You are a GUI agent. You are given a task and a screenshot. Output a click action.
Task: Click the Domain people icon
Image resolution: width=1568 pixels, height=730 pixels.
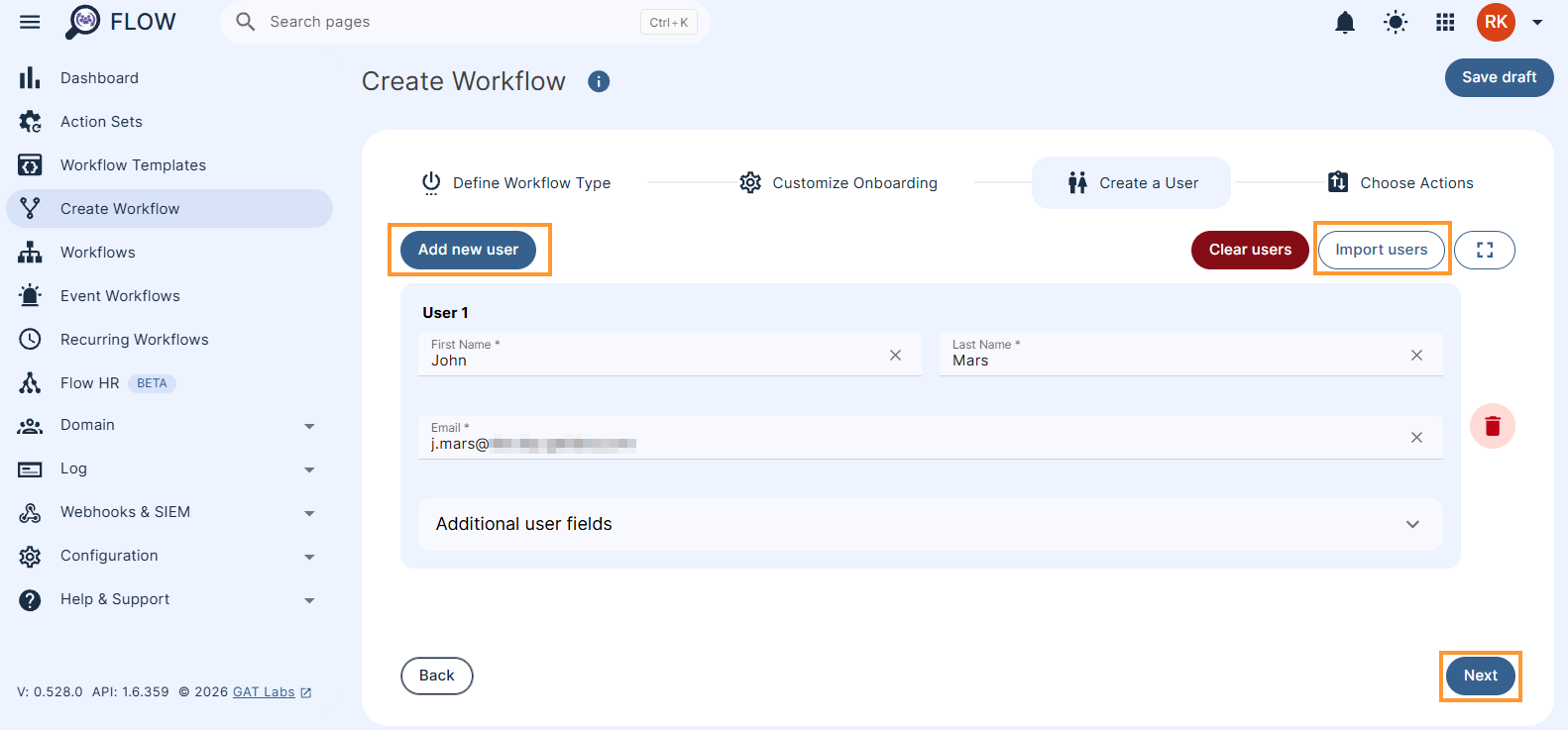pos(30,426)
